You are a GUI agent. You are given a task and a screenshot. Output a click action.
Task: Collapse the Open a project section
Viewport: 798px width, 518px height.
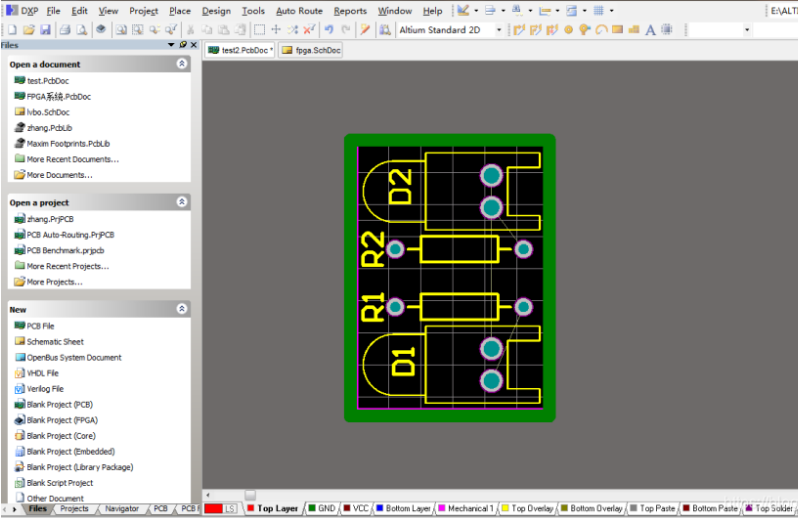[x=182, y=202]
